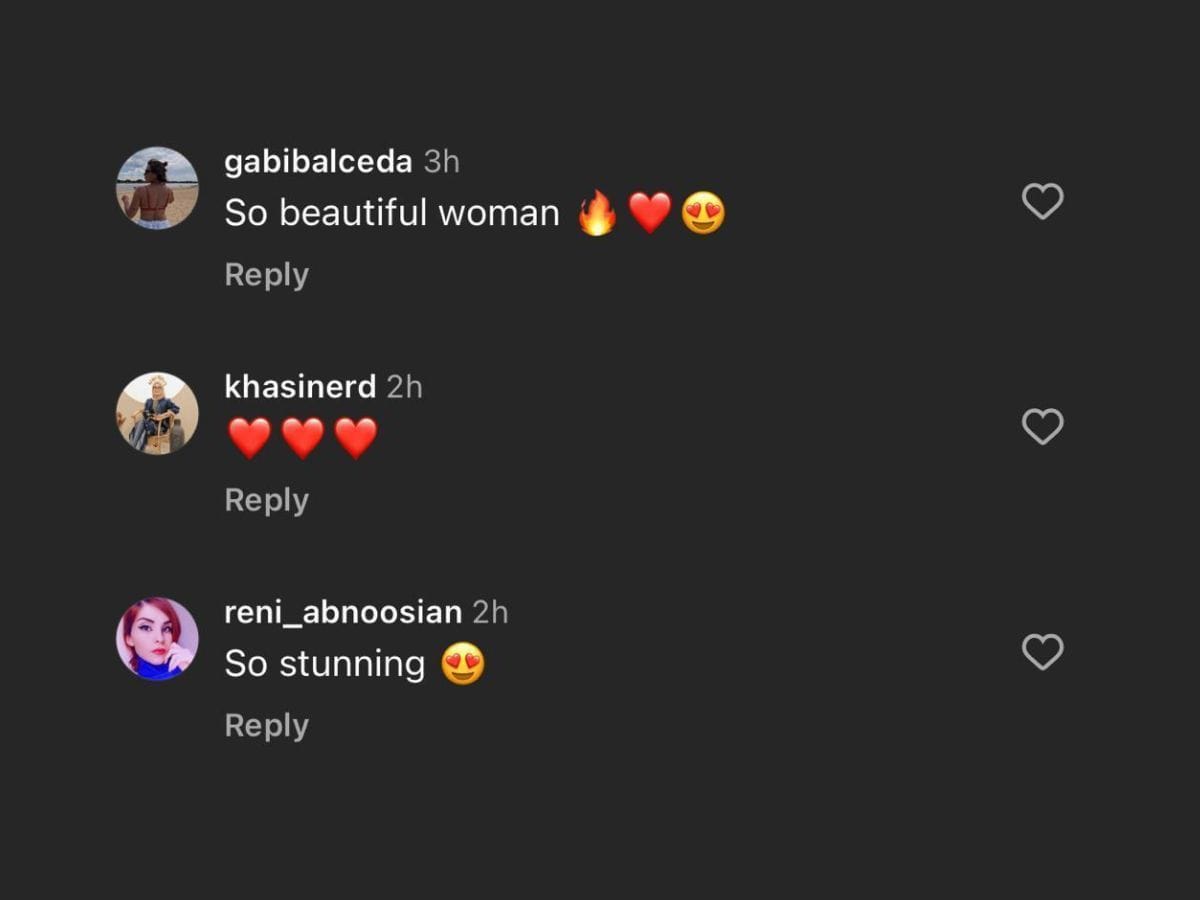Tap the heart beside khasinerd's comment

[x=1042, y=427]
